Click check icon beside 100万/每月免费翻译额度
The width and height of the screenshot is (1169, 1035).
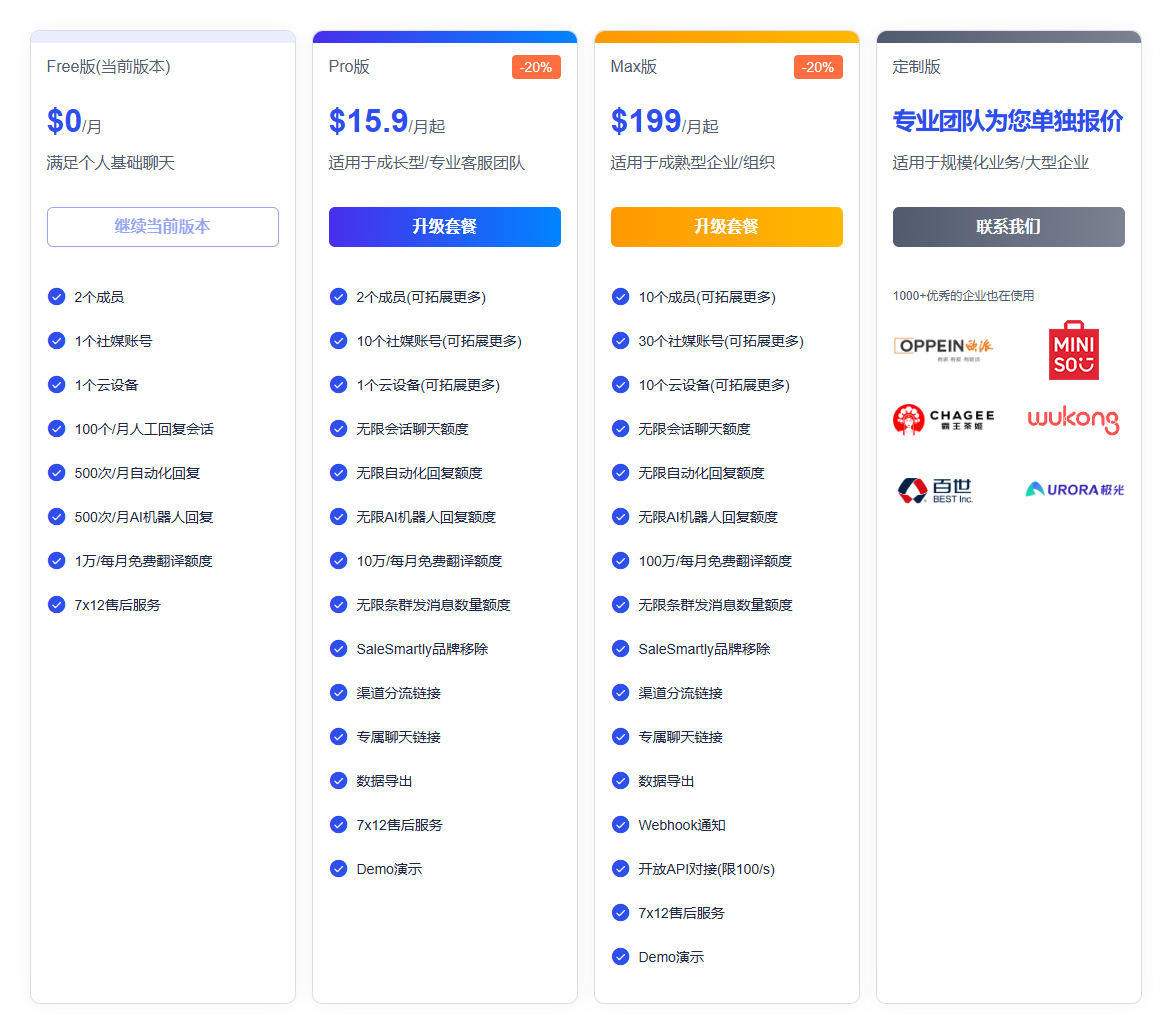[x=620, y=561]
